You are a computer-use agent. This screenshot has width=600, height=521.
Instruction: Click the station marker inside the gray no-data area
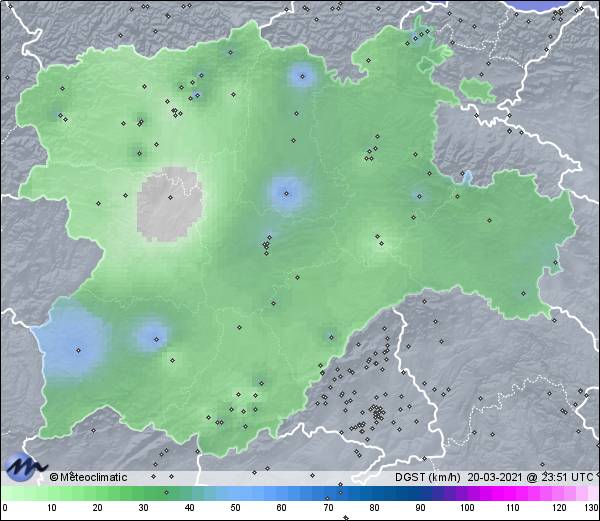point(170,197)
